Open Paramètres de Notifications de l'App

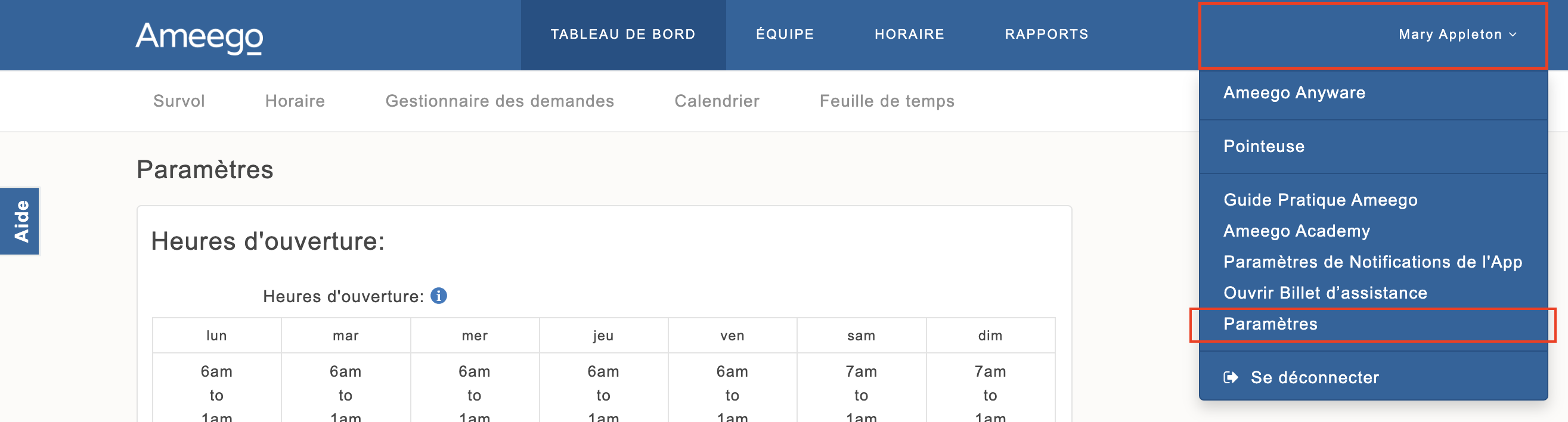click(x=1372, y=262)
